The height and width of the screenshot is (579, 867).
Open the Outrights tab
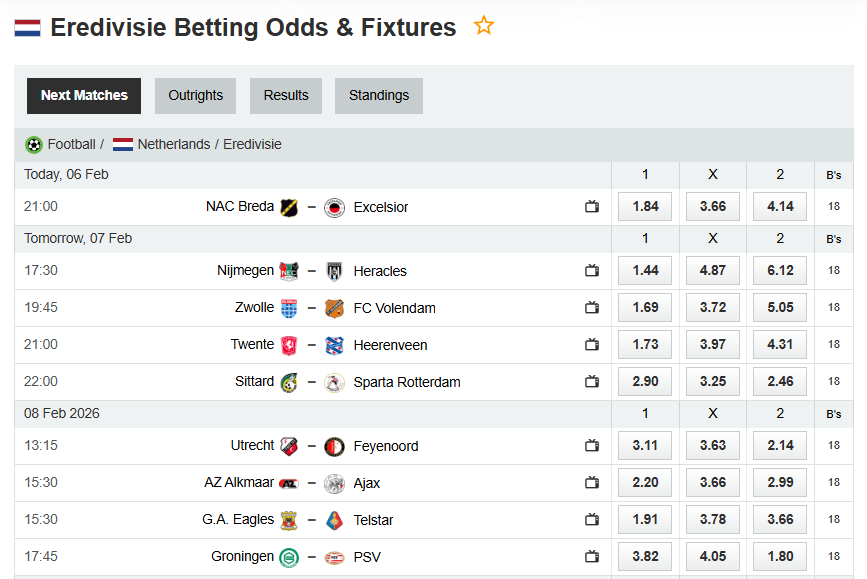tap(195, 96)
